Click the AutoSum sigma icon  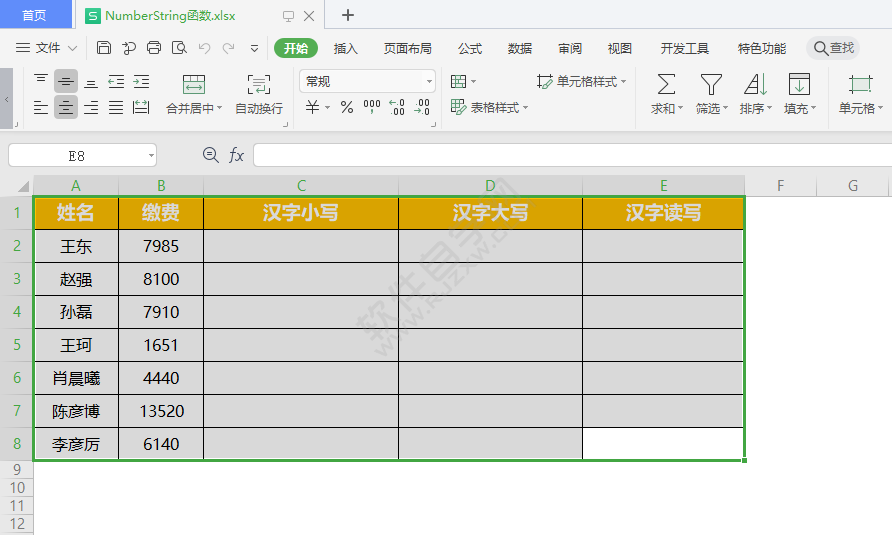coord(666,84)
